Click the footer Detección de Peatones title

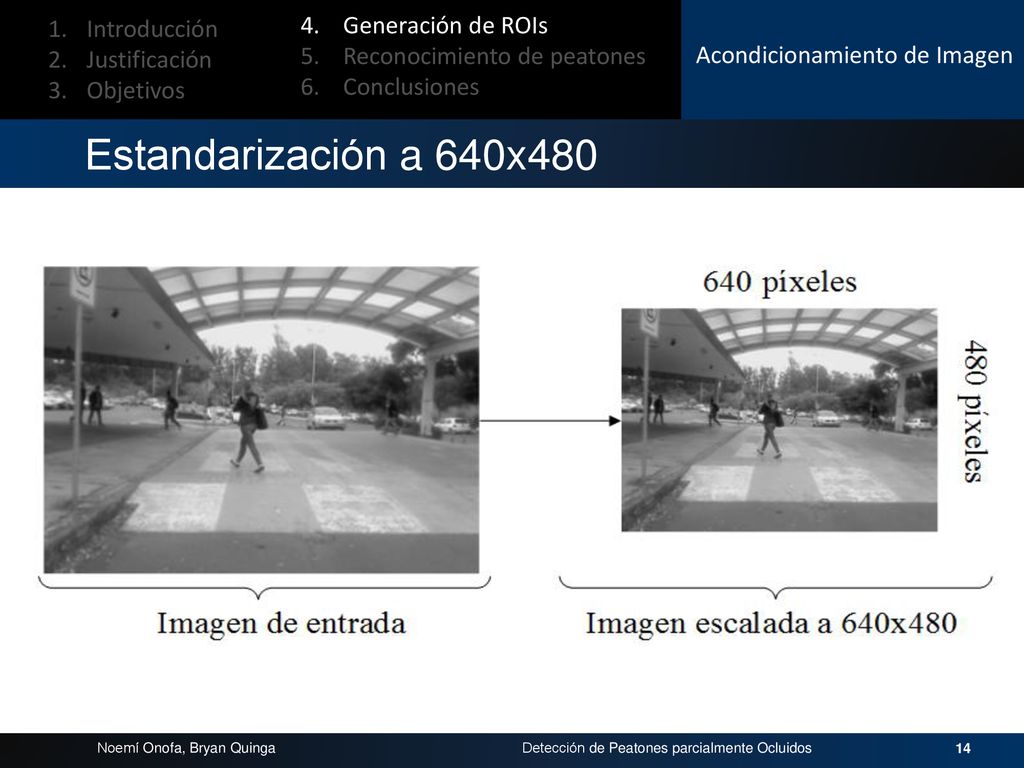[x=667, y=748]
